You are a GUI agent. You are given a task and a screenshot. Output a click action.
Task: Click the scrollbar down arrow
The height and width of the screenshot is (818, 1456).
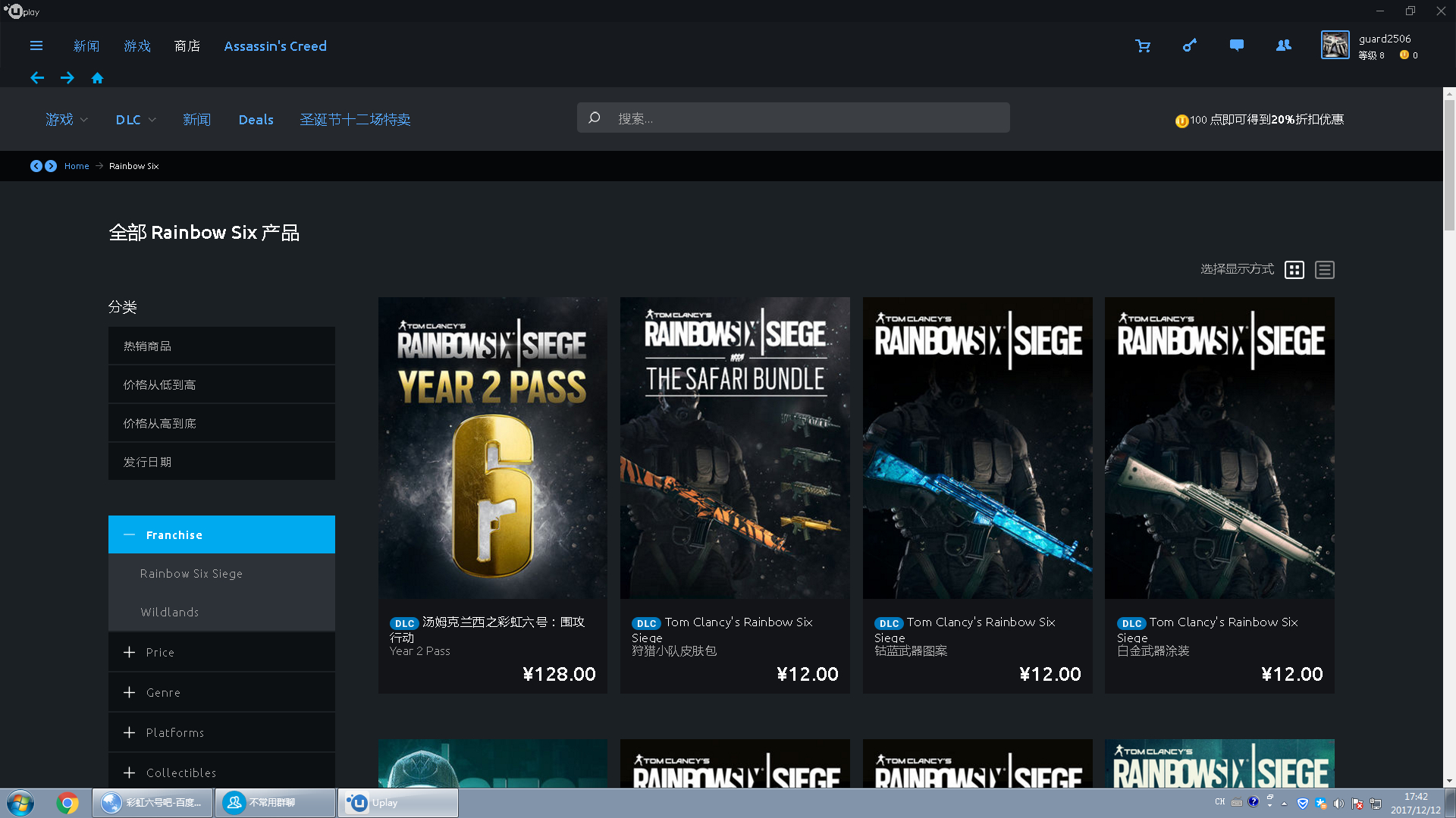pyautogui.click(x=1449, y=781)
